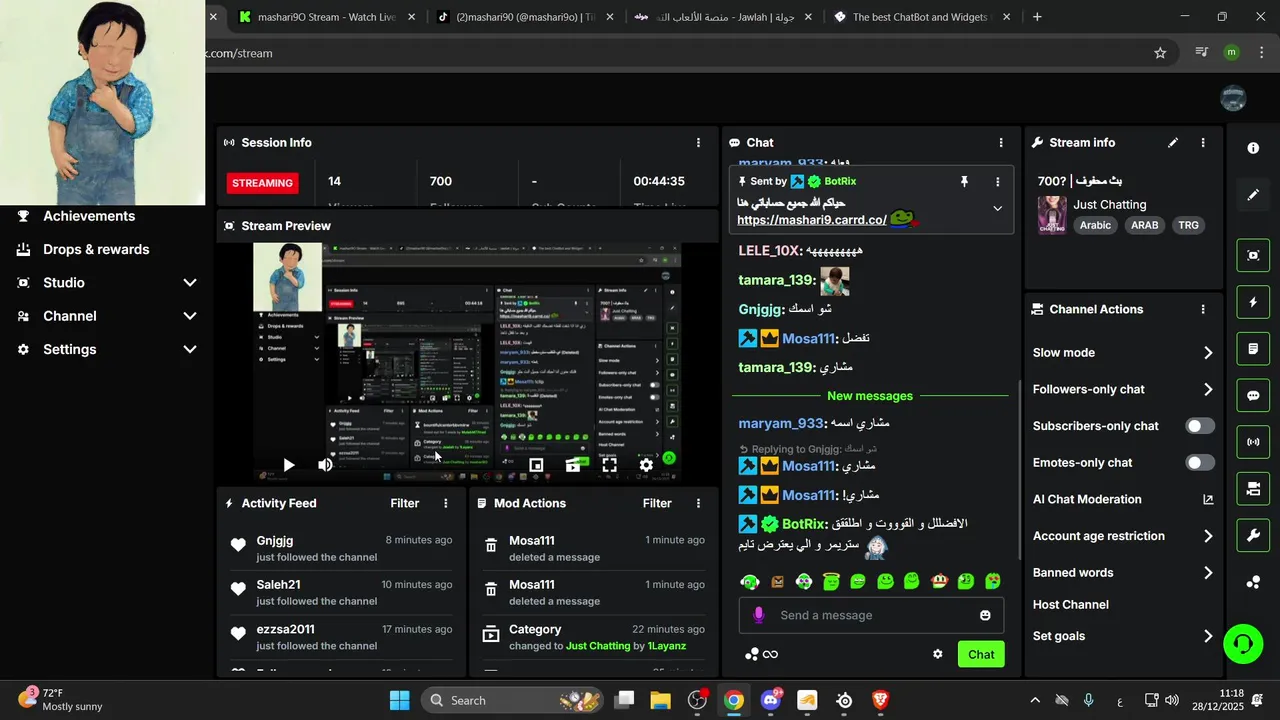Toggle Subscribers-only chat switch

click(x=1200, y=426)
